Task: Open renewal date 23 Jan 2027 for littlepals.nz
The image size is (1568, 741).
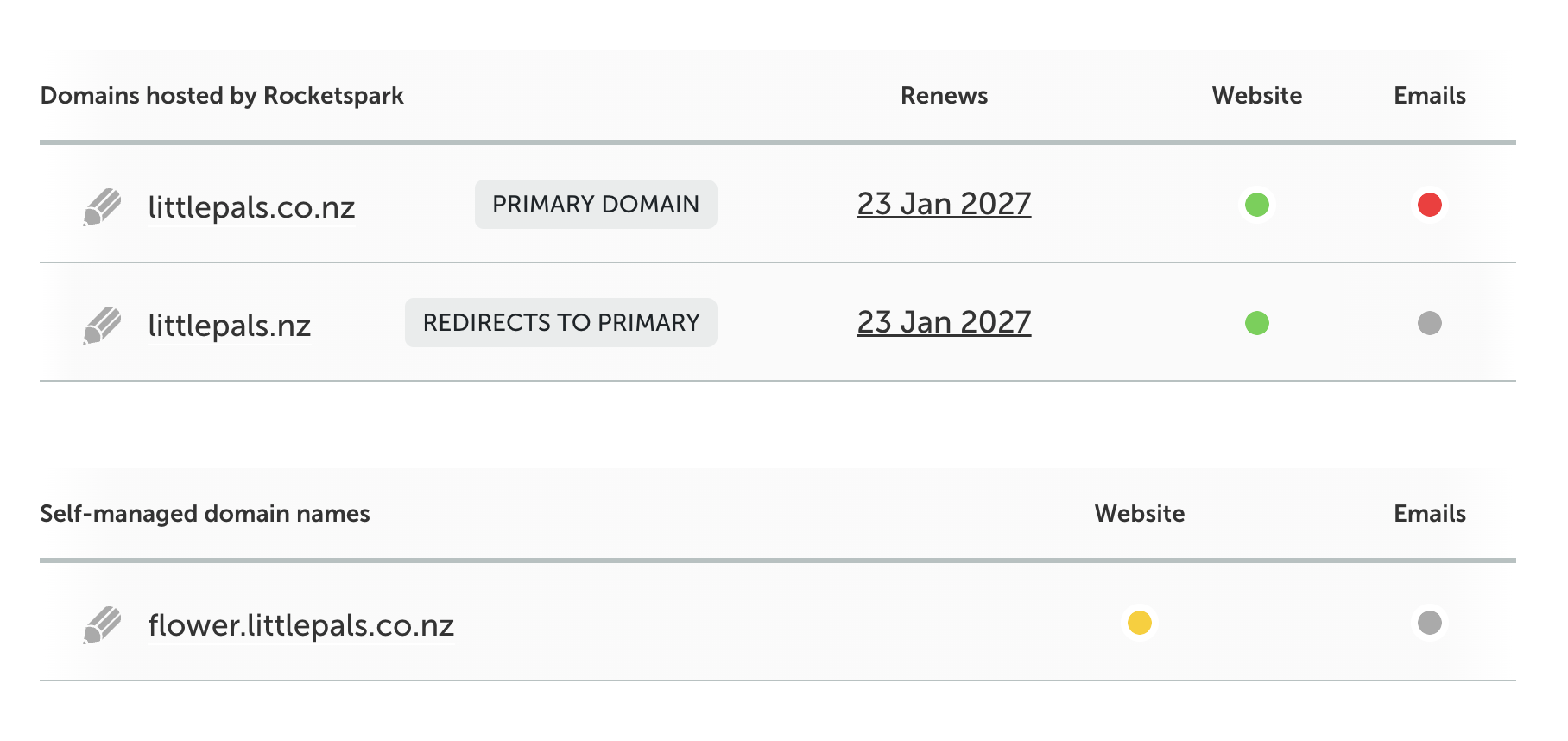Action: 944,322
